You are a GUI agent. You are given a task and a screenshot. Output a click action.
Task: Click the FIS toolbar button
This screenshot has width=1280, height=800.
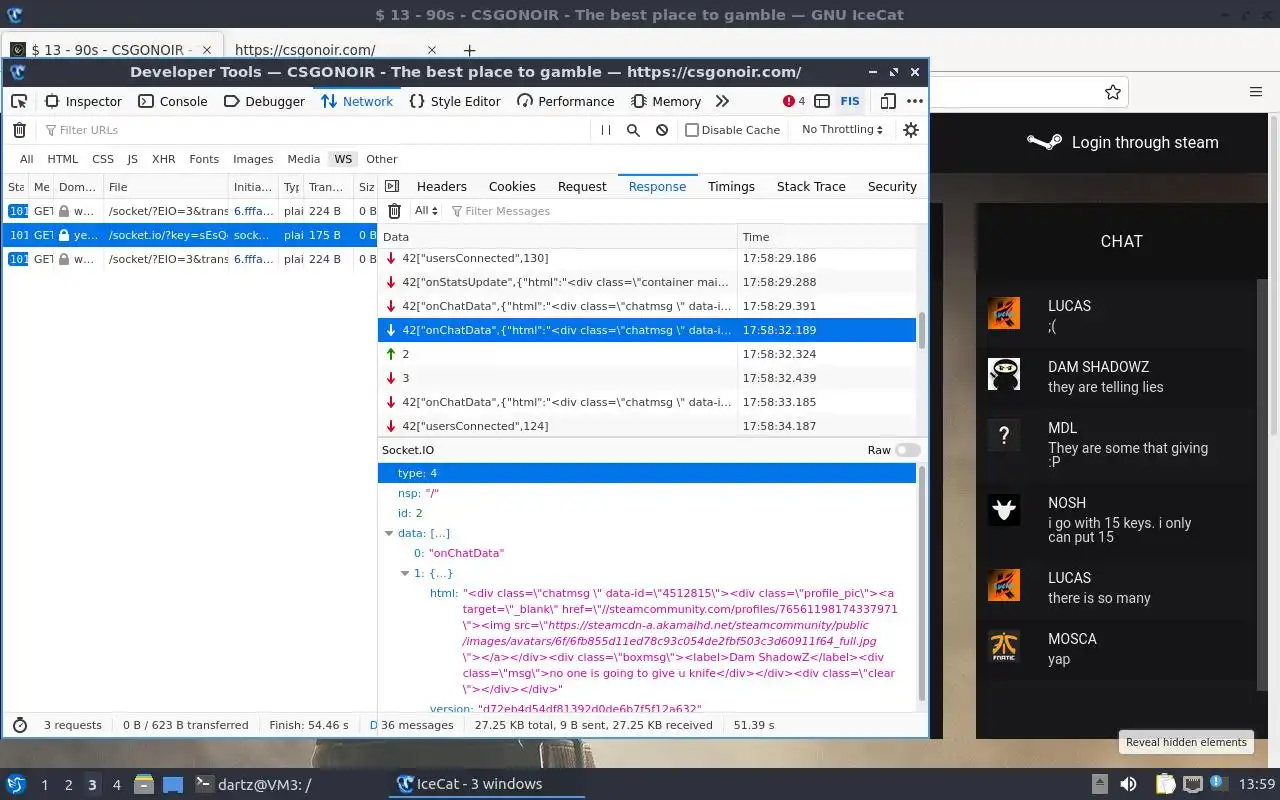pos(850,101)
